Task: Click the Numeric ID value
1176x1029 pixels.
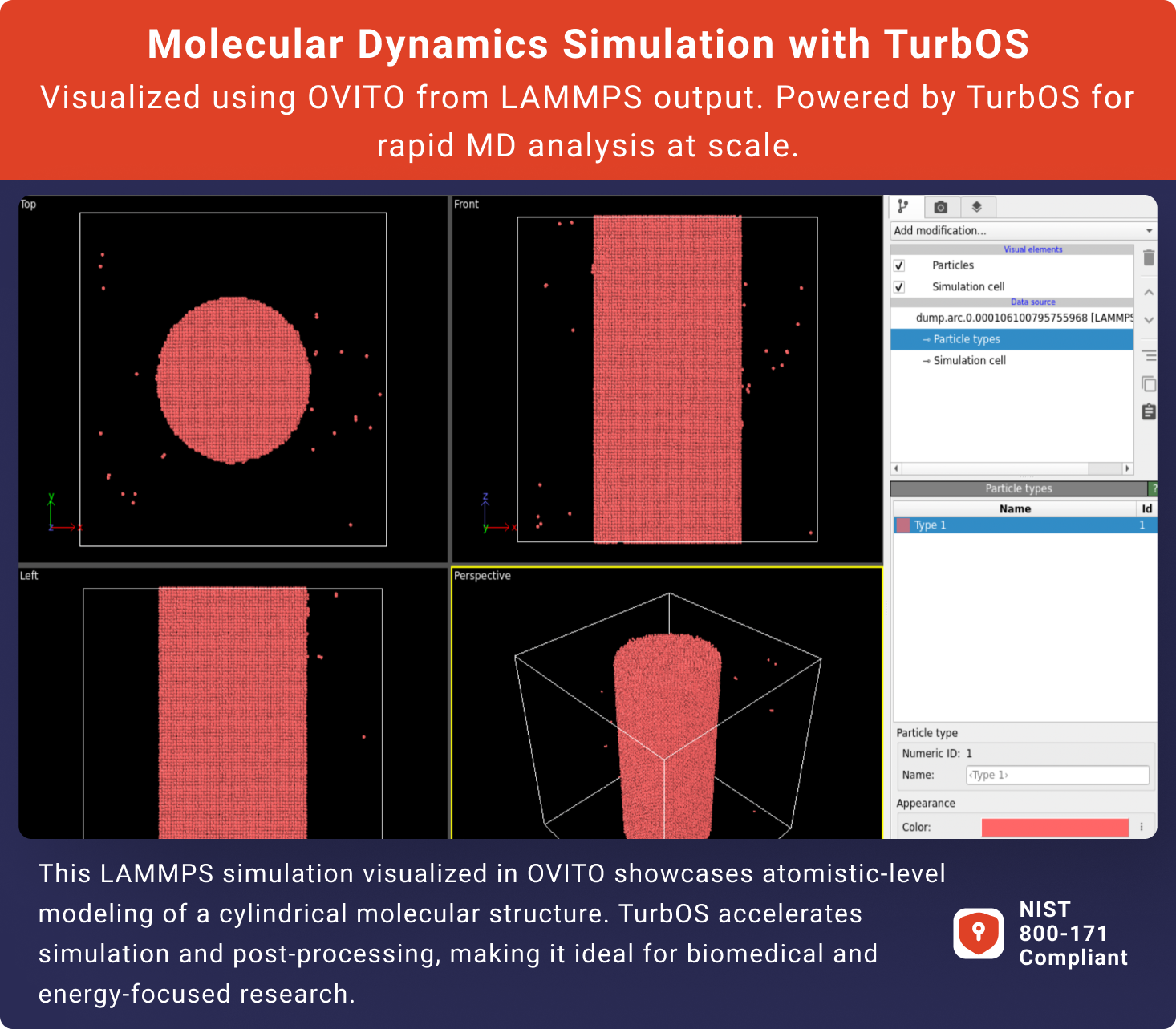Action: (969, 754)
